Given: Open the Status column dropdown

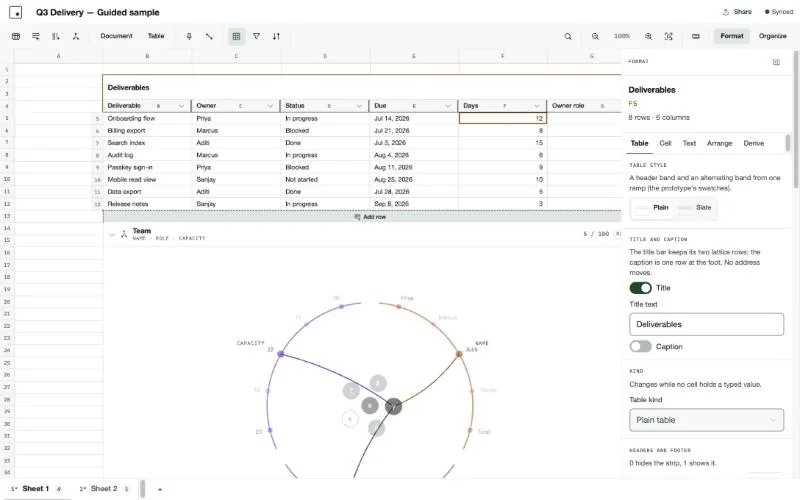Looking at the screenshot, I should tap(359, 106).
